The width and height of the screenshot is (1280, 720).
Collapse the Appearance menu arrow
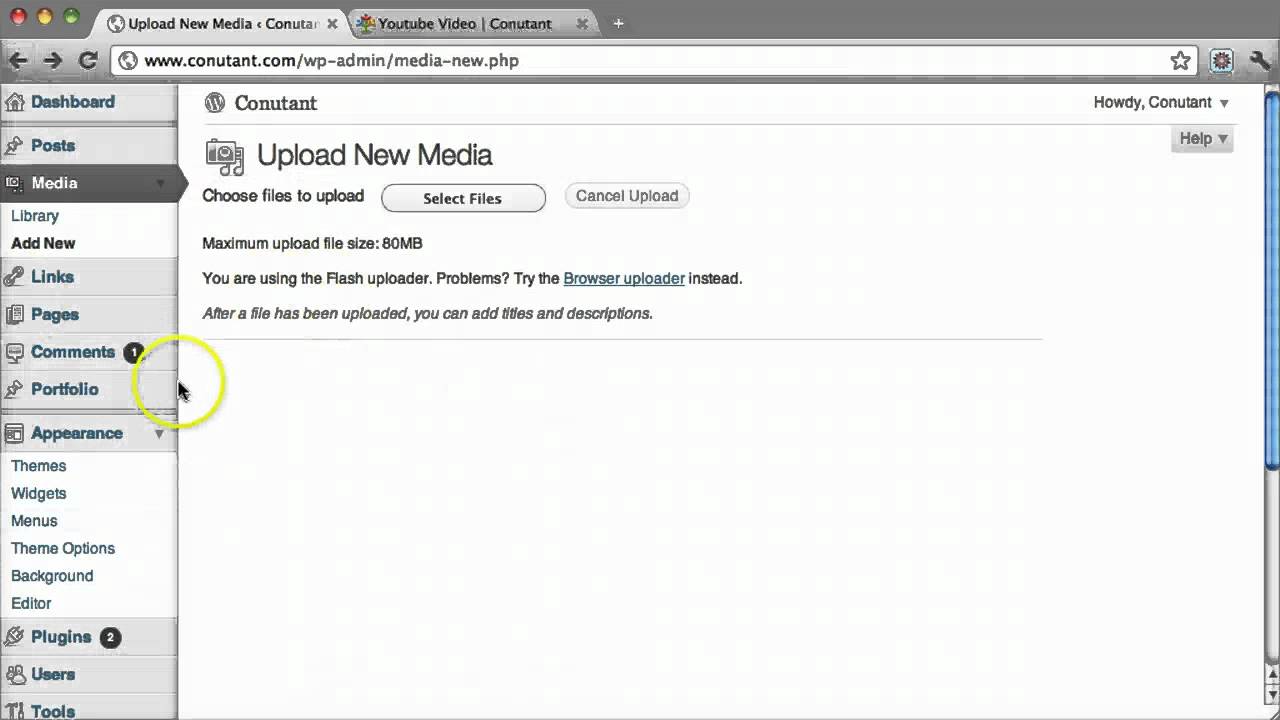(159, 434)
